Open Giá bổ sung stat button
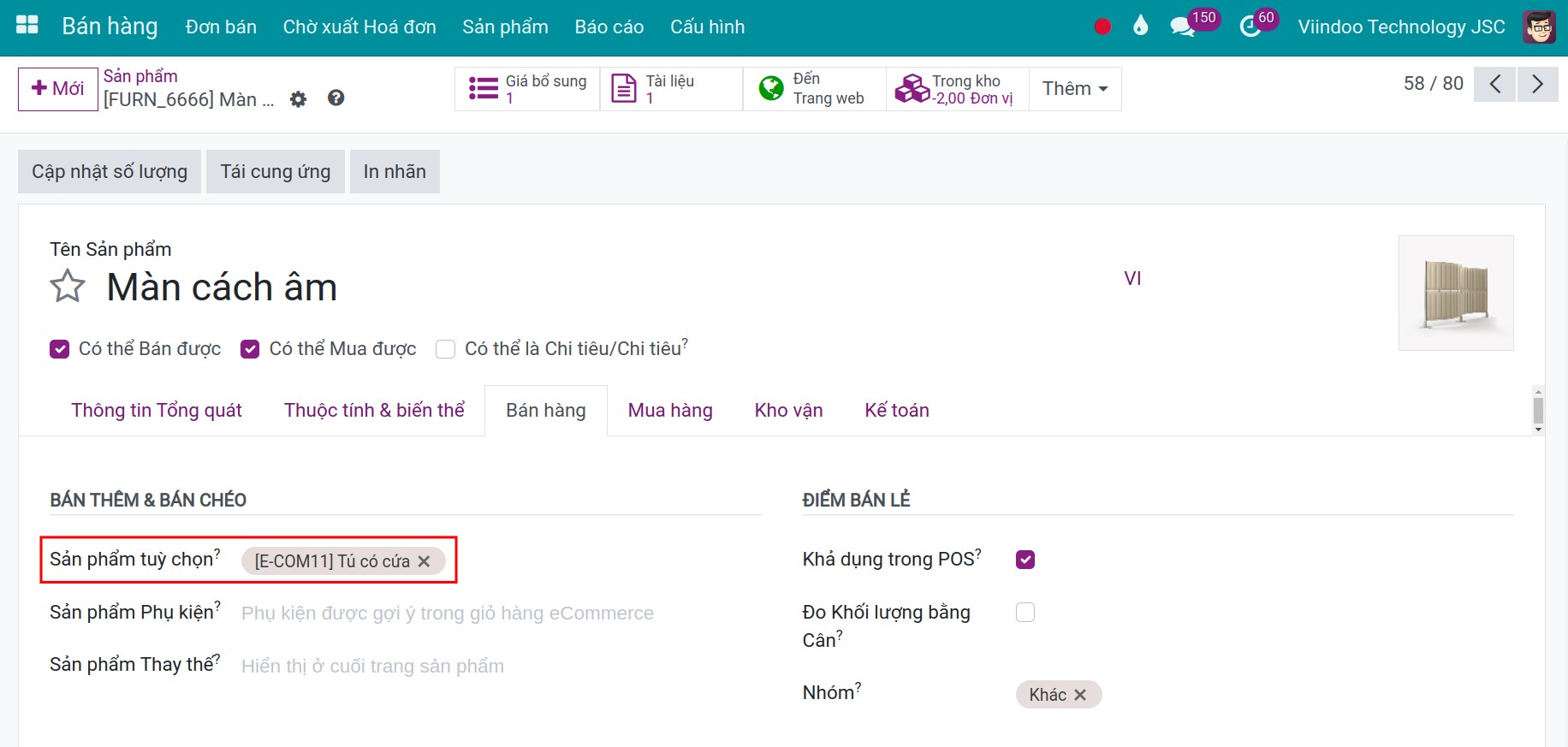Viewport: 1568px width, 747px height. (527, 89)
